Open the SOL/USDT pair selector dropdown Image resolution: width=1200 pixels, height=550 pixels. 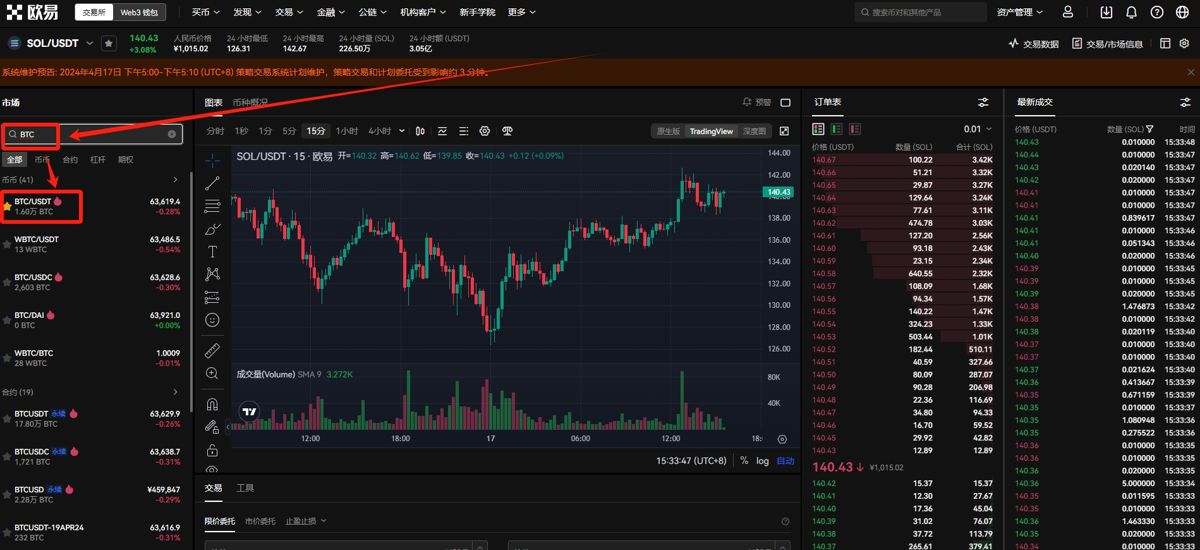click(89, 43)
